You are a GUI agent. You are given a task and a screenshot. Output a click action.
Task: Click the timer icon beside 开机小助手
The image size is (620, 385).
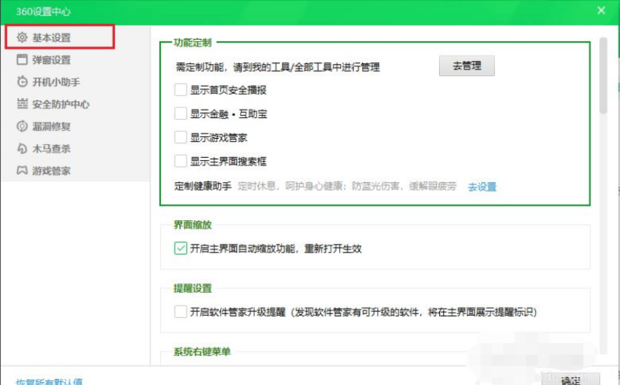click(22, 82)
